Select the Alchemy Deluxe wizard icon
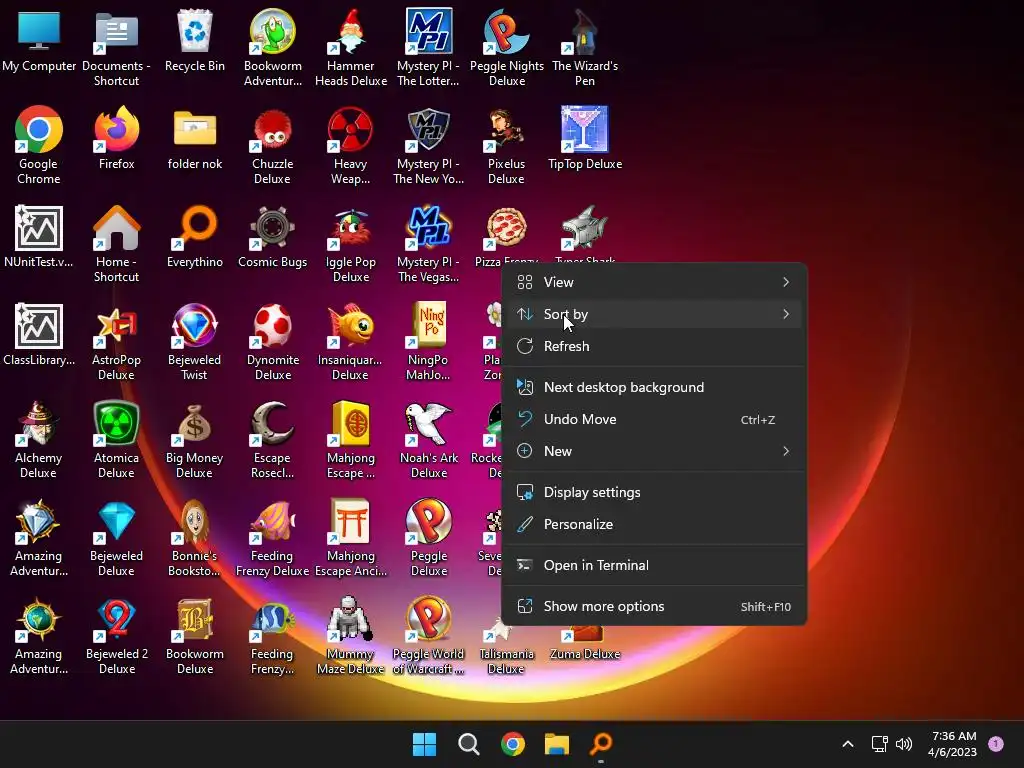Image resolution: width=1024 pixels, height=768 pixels. point(39,439)
